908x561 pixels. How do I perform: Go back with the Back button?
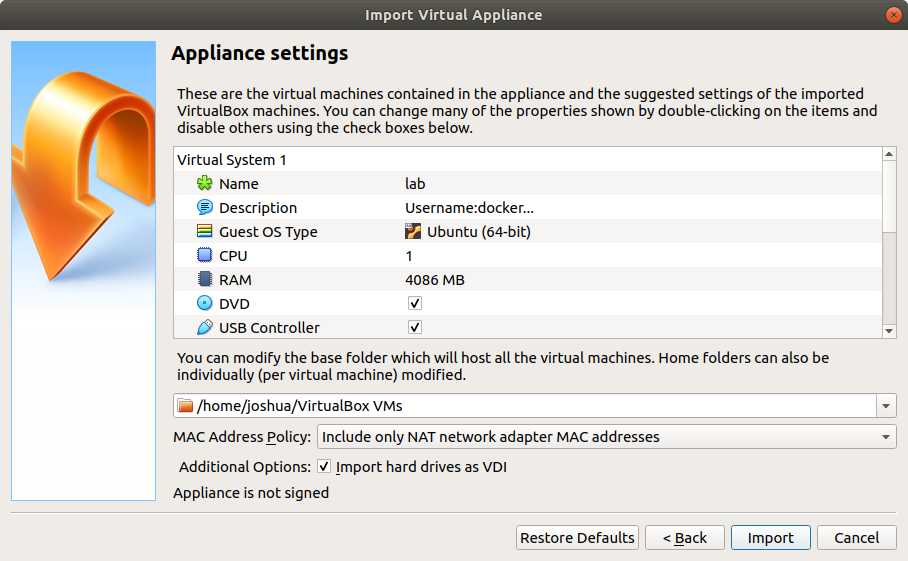coord(684,538)
